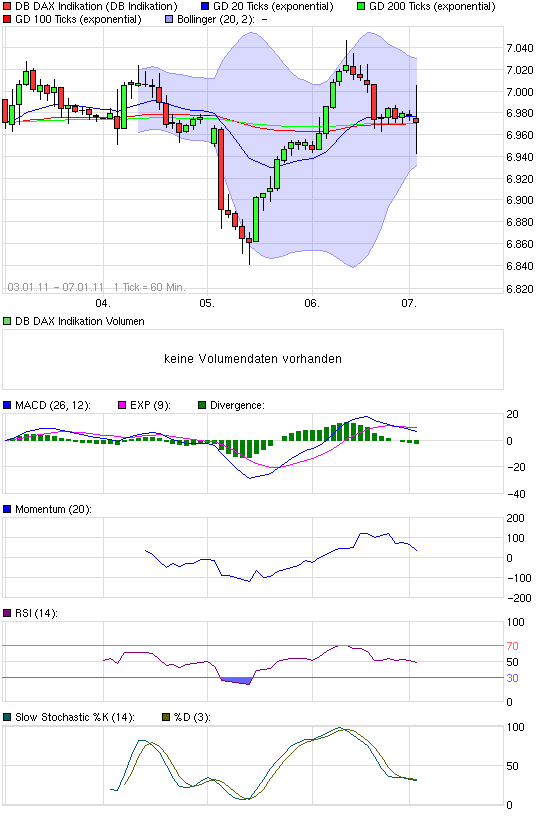545x827 pixels.
Task: Click the 6.940 price axis value
Action: pos(520,157)
